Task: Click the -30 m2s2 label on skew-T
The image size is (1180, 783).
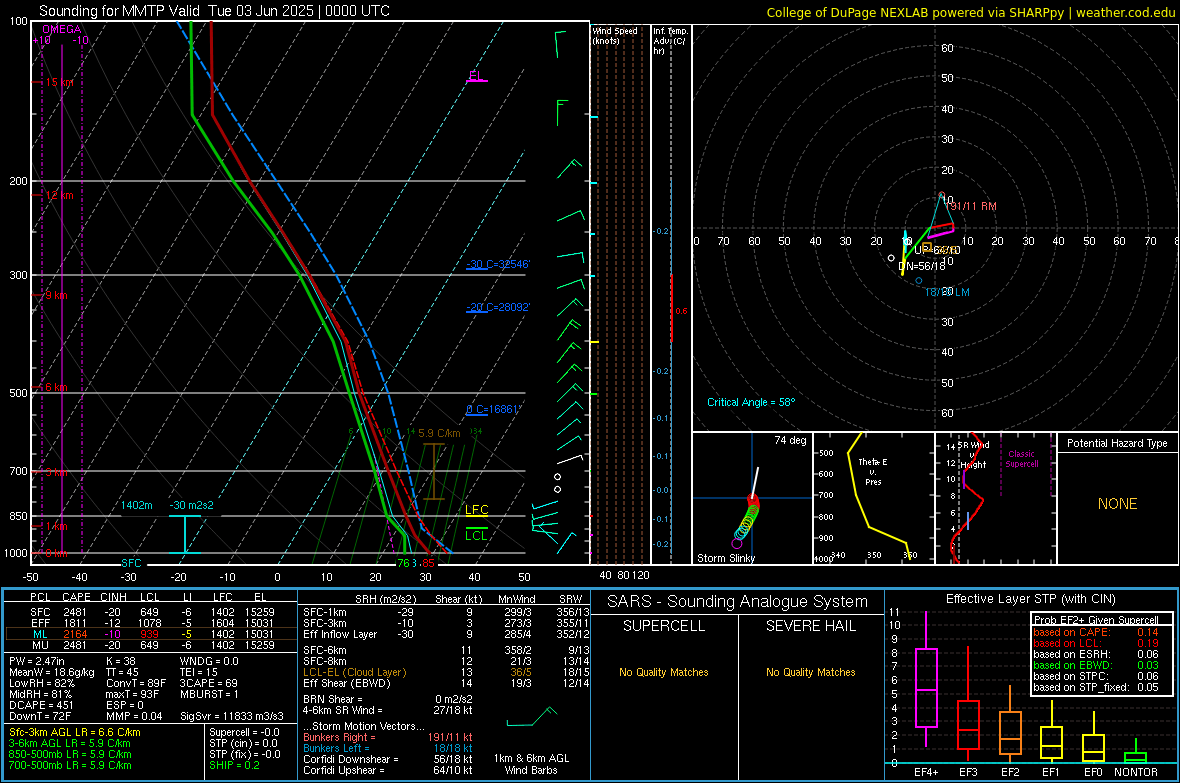Action: pyautogui.click(x=191, y=505)
